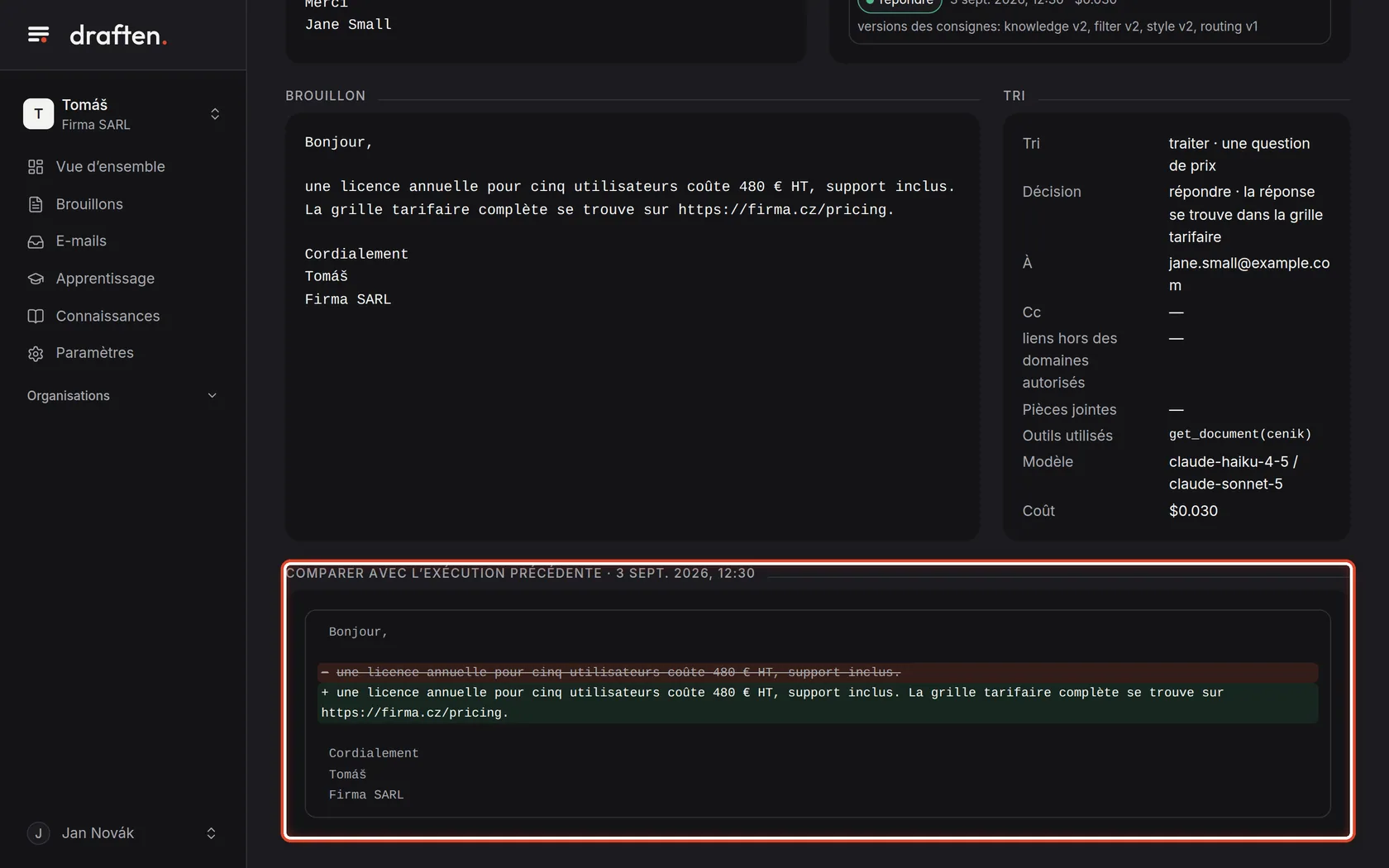
Task: Click the 'Outils utilisés' label
Action: [1067, 436]
